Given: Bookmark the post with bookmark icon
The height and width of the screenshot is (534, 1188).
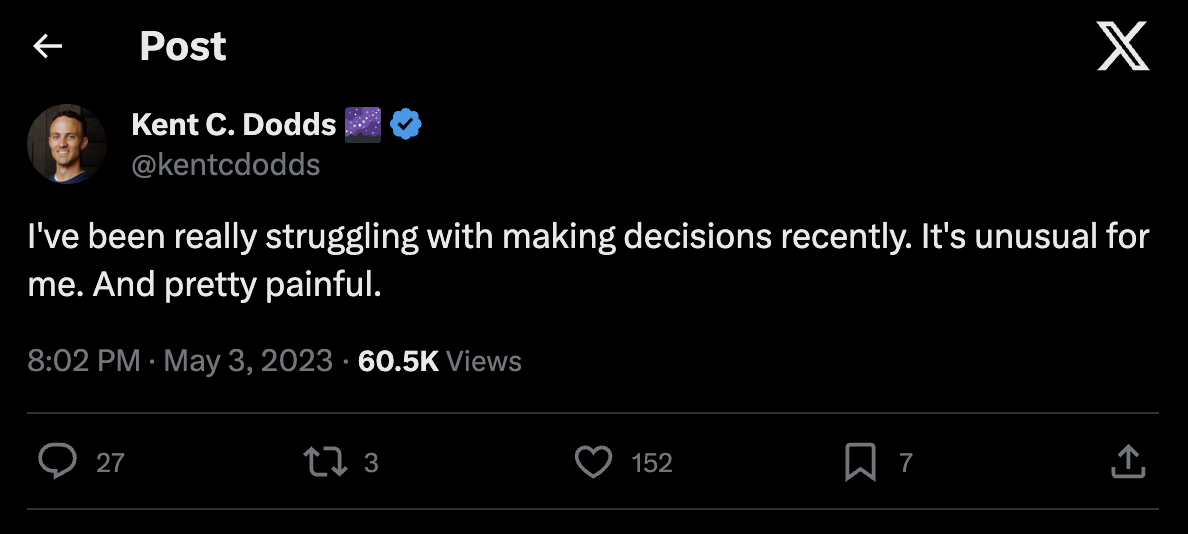Looking at the screenshot, I should [x=860, y=462].
